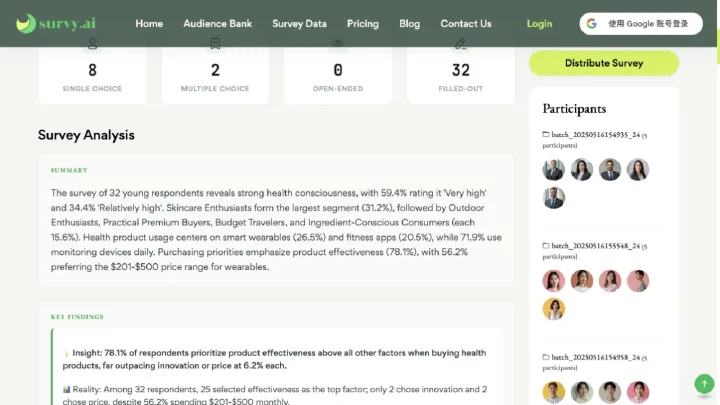Click the person icon above Single Choice

[x=92, y=44]
